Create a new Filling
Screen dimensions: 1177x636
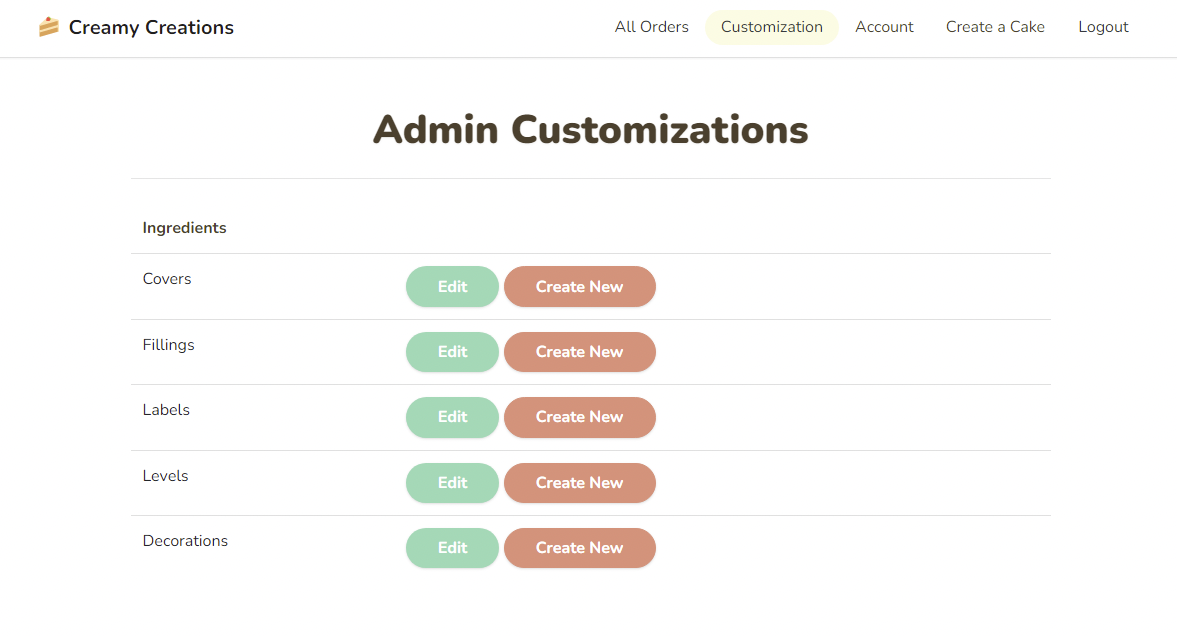579,352
